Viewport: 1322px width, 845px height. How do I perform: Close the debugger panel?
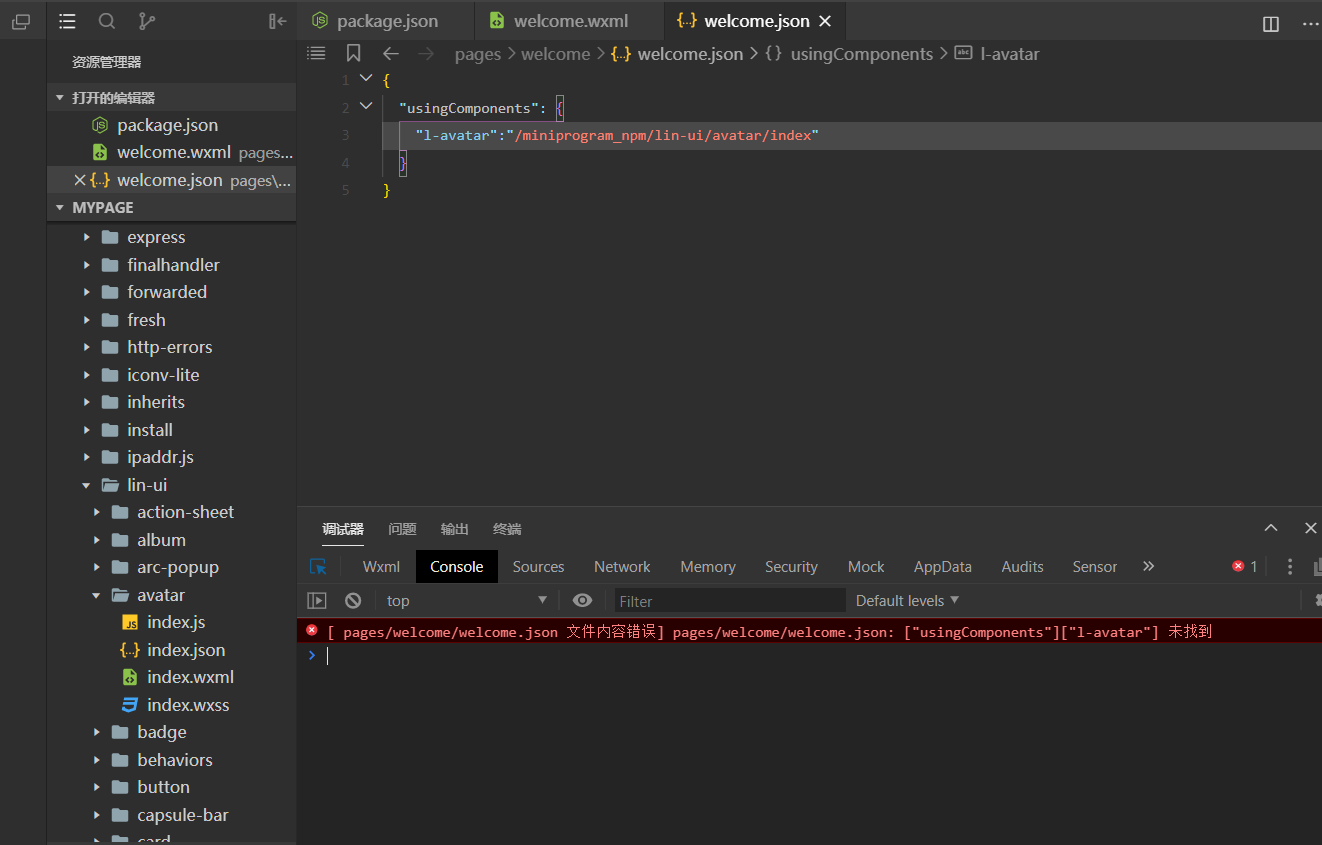pyautogui.click(x=1311, y=528)
